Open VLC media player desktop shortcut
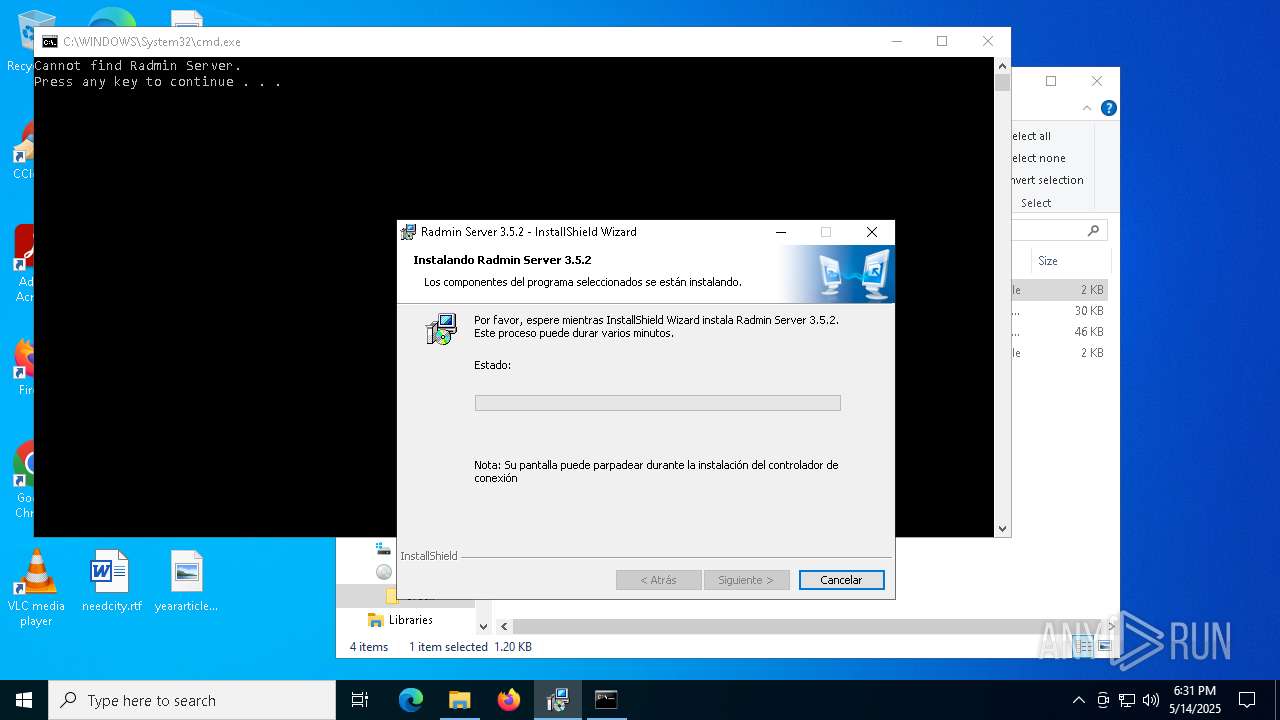The height and width of the screenshot is (720, 1280). click(x=36, y=588)
